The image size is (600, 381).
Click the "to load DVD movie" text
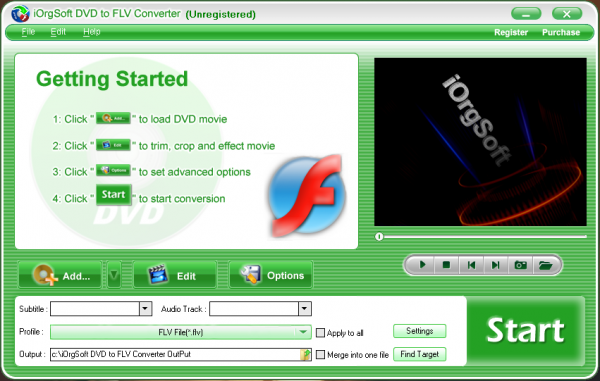(x=183, y=119)
